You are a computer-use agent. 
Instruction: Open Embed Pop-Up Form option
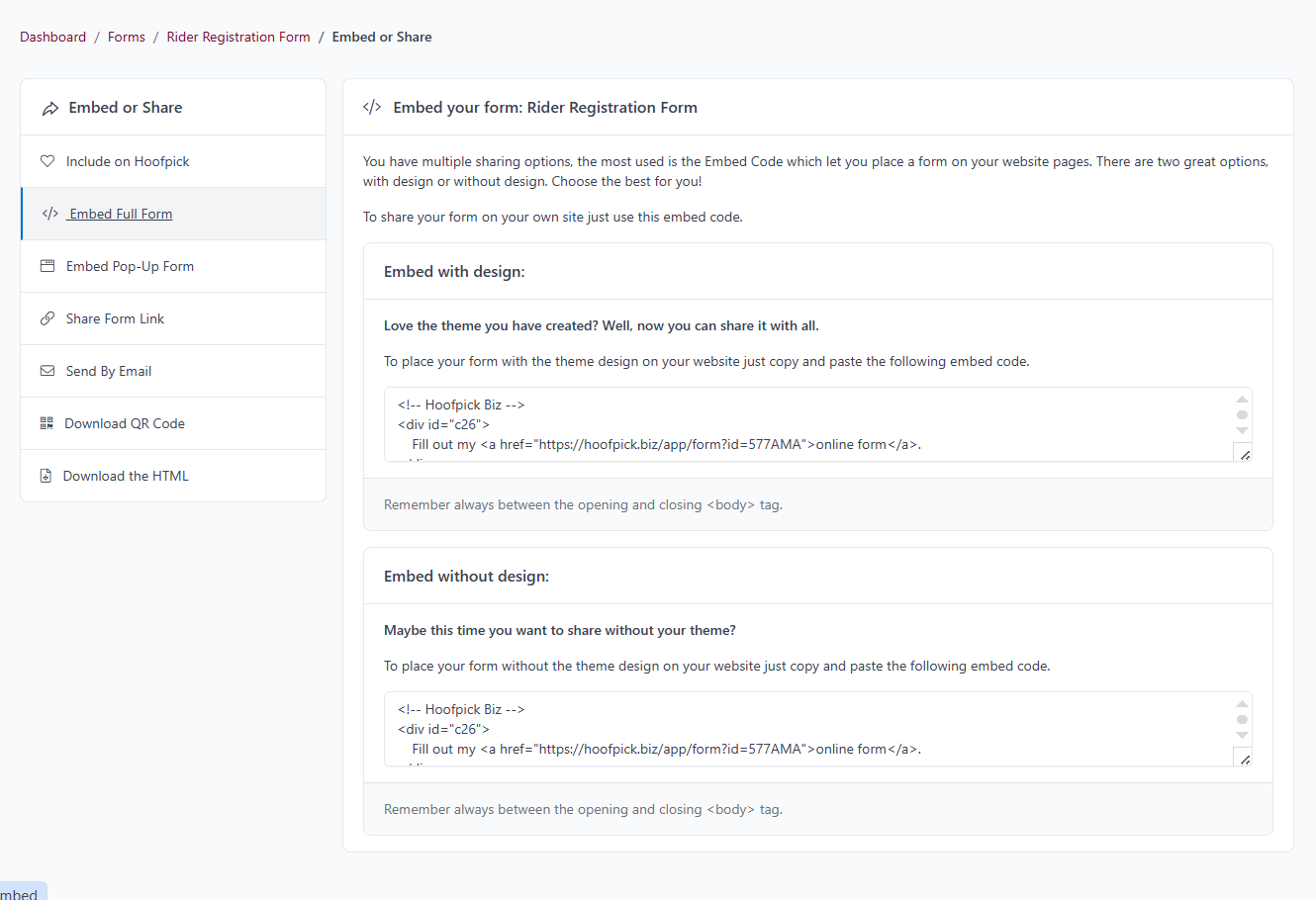pos(173,266)
